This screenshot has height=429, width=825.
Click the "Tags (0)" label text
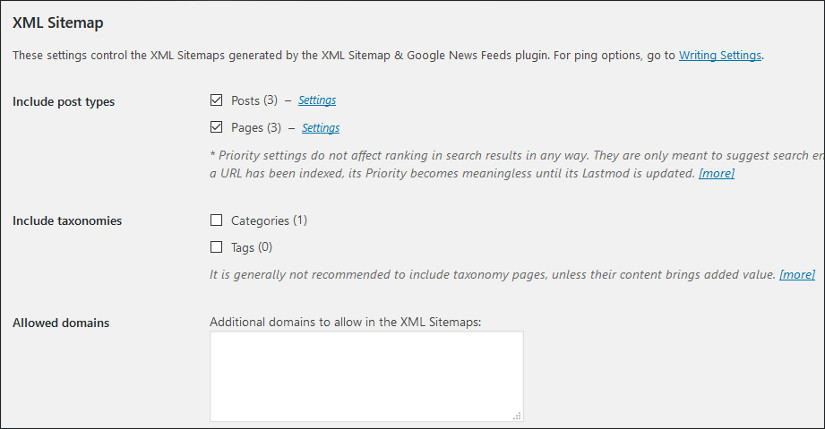coord(251,247)
